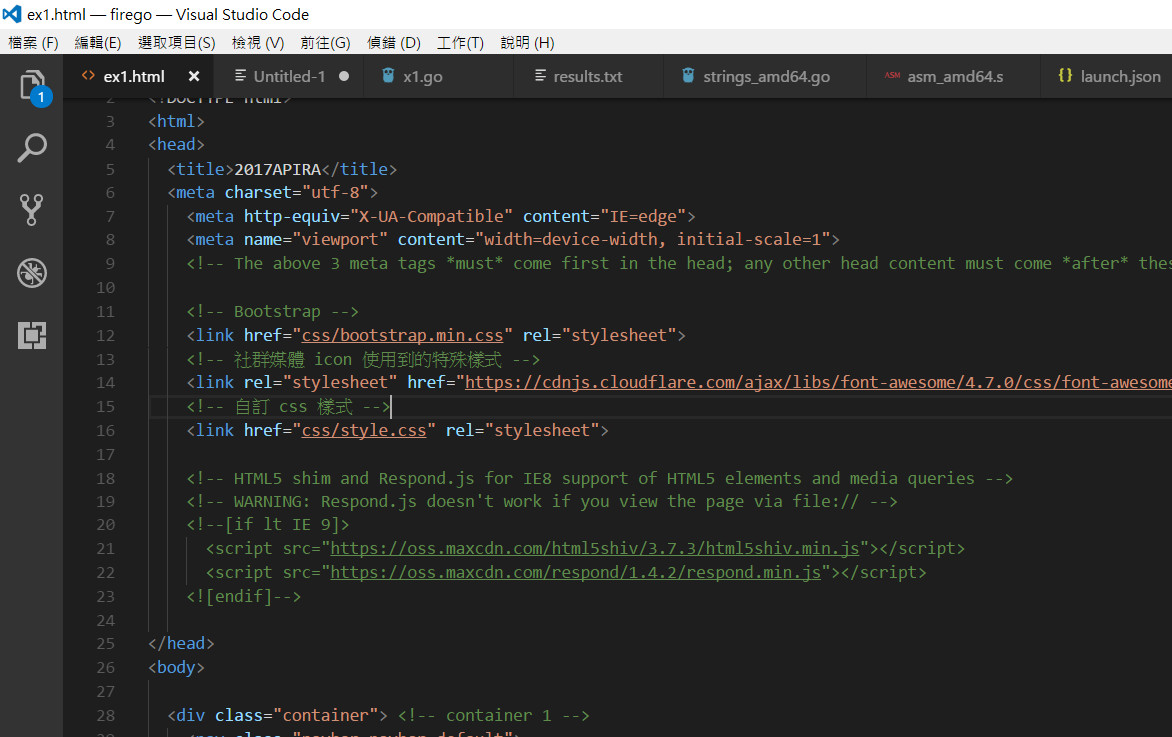Open the 編輯(E) menu

[98, 43]
